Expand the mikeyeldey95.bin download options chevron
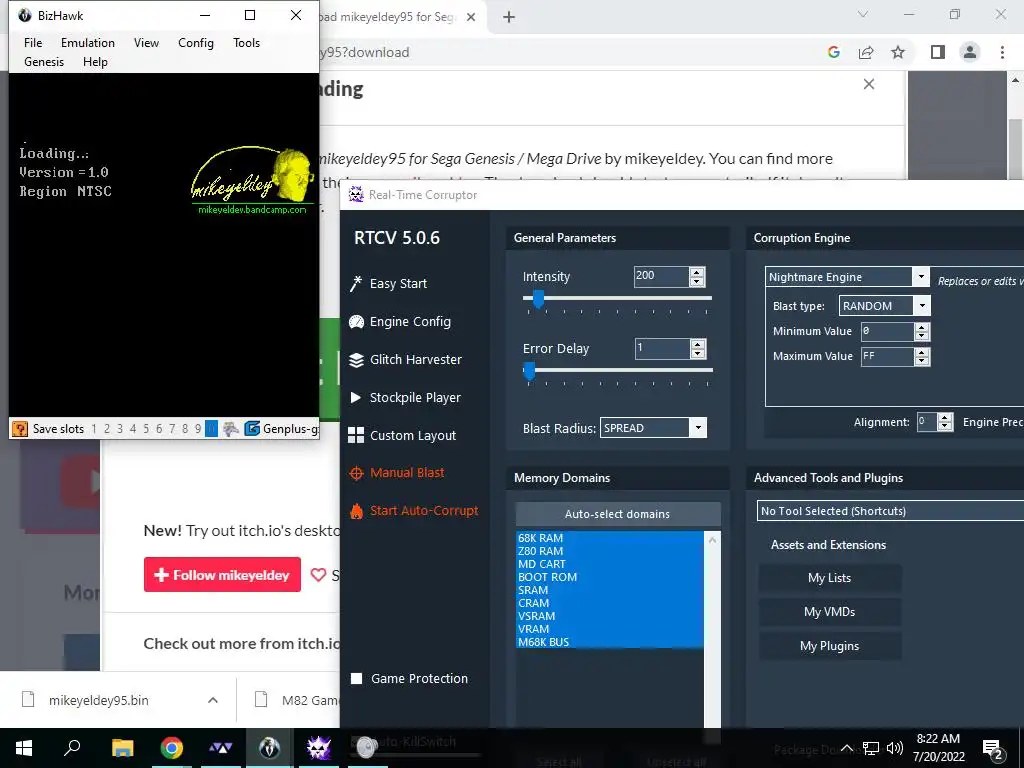The height and width of the screenshot is (768, 1024). [x=213, y=700]
